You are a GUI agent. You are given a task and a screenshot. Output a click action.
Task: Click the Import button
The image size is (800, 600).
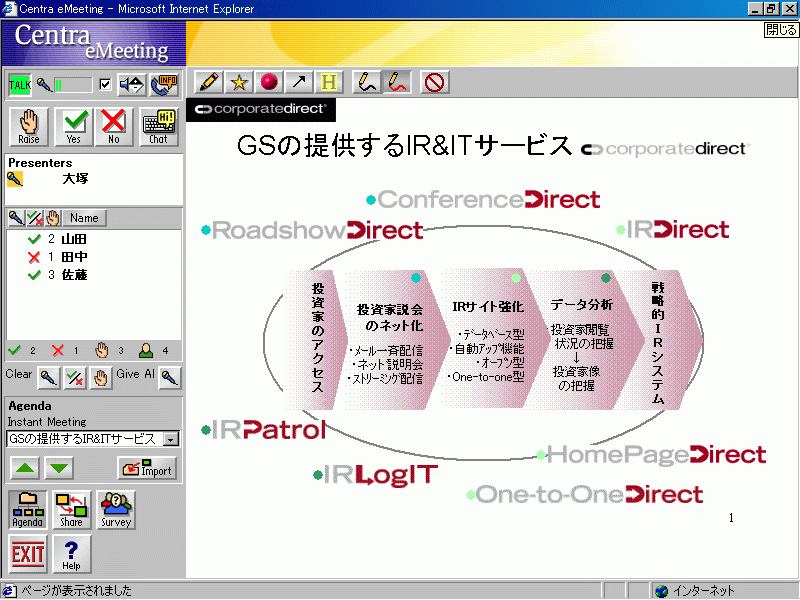147,468
